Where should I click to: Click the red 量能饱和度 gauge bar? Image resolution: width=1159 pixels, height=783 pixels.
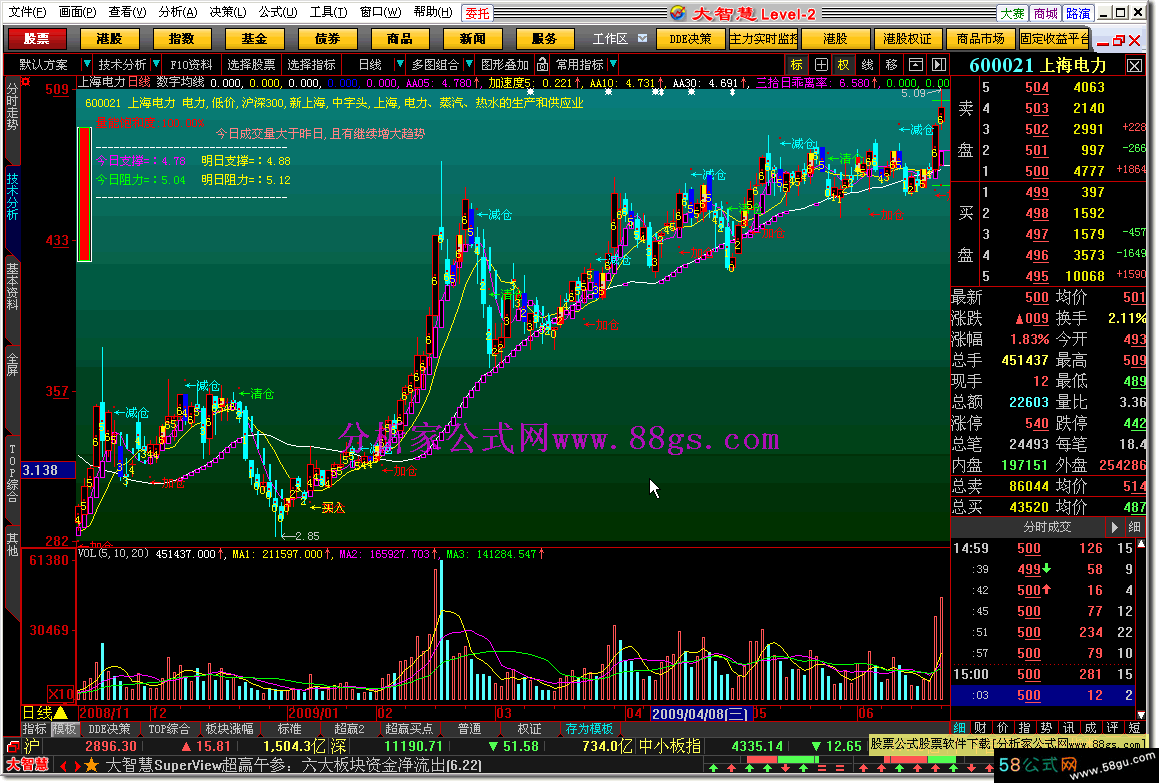click(x=84, y=194)
